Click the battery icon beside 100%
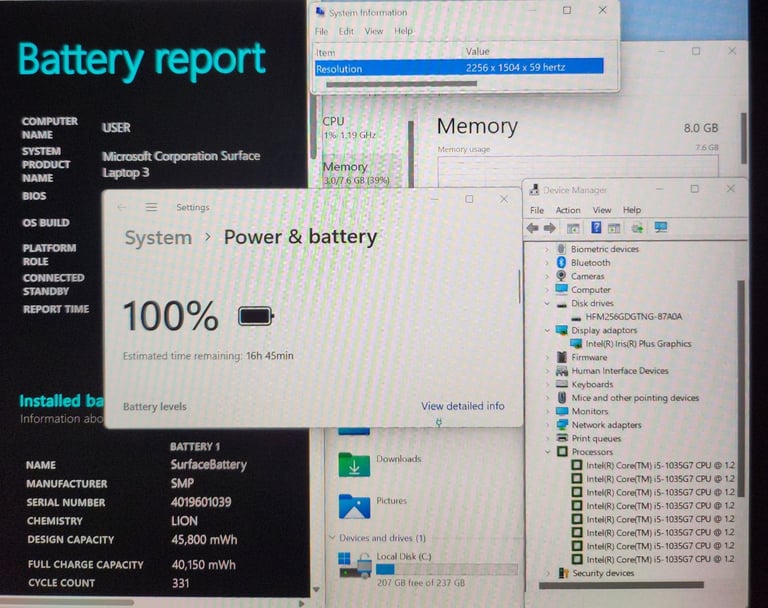Viewport: 768px width, 608px height. pos(256,316)
